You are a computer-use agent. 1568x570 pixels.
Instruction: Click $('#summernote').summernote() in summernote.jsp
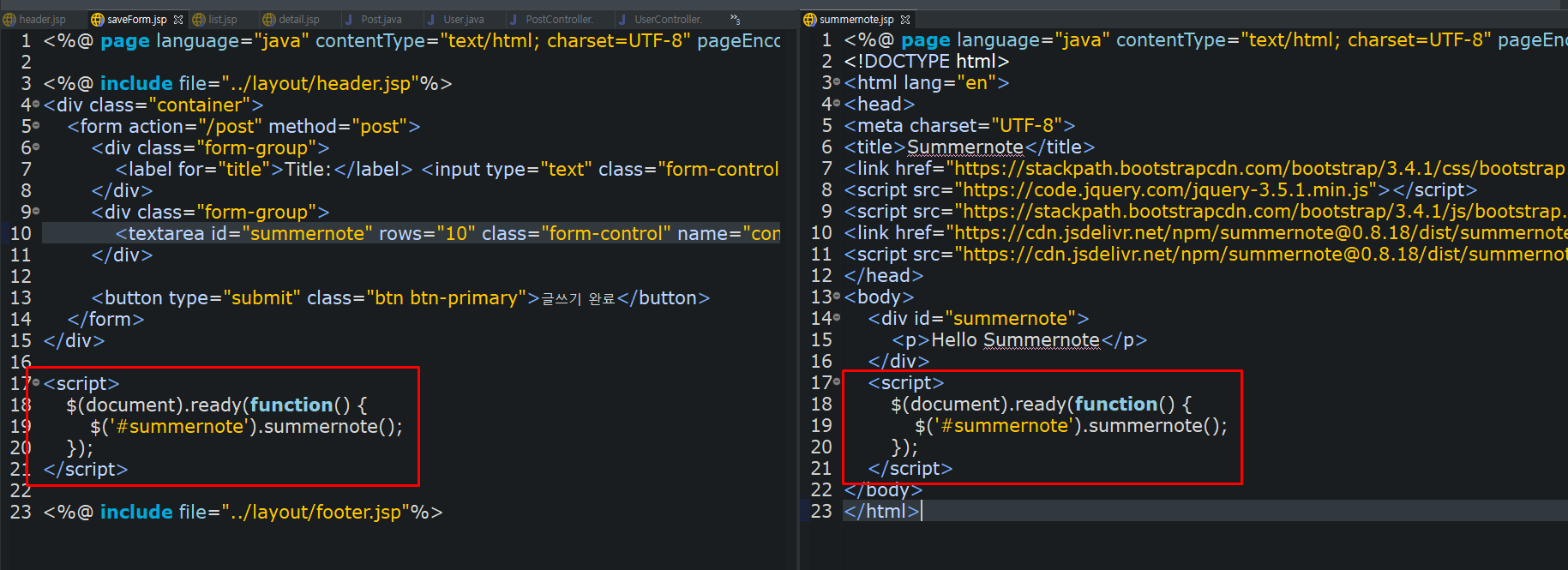click(x=1071, y=425)
